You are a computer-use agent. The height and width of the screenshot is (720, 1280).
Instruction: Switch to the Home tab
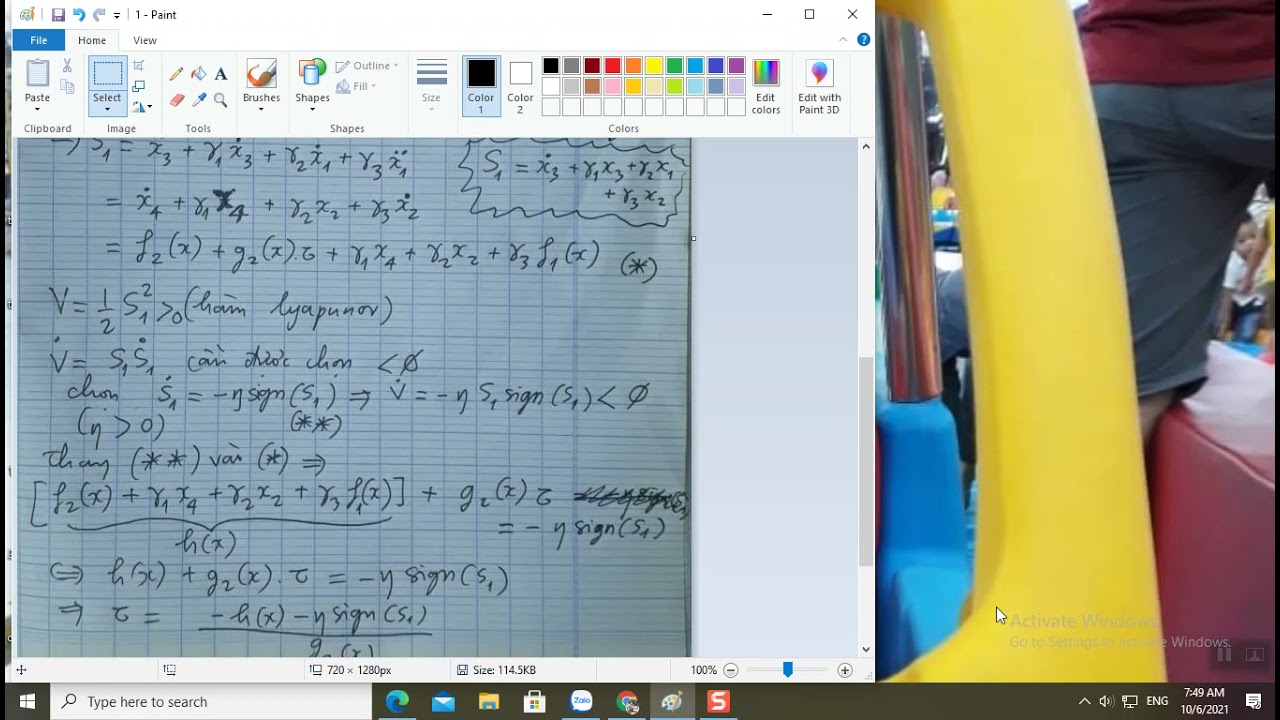92,40
